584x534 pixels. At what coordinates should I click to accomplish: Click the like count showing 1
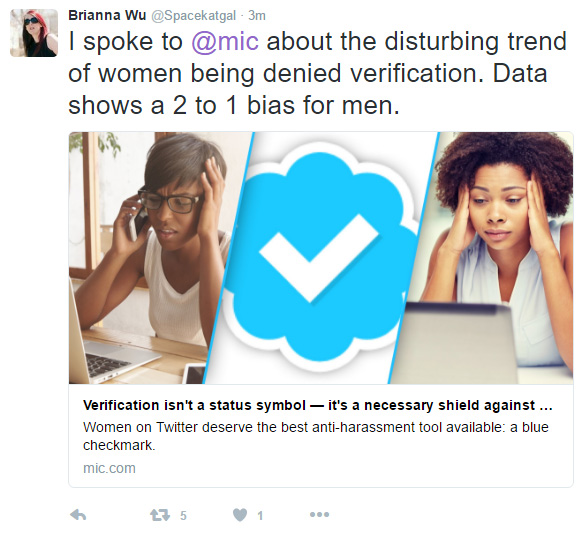pyautogui.click(x=260, y=516)
